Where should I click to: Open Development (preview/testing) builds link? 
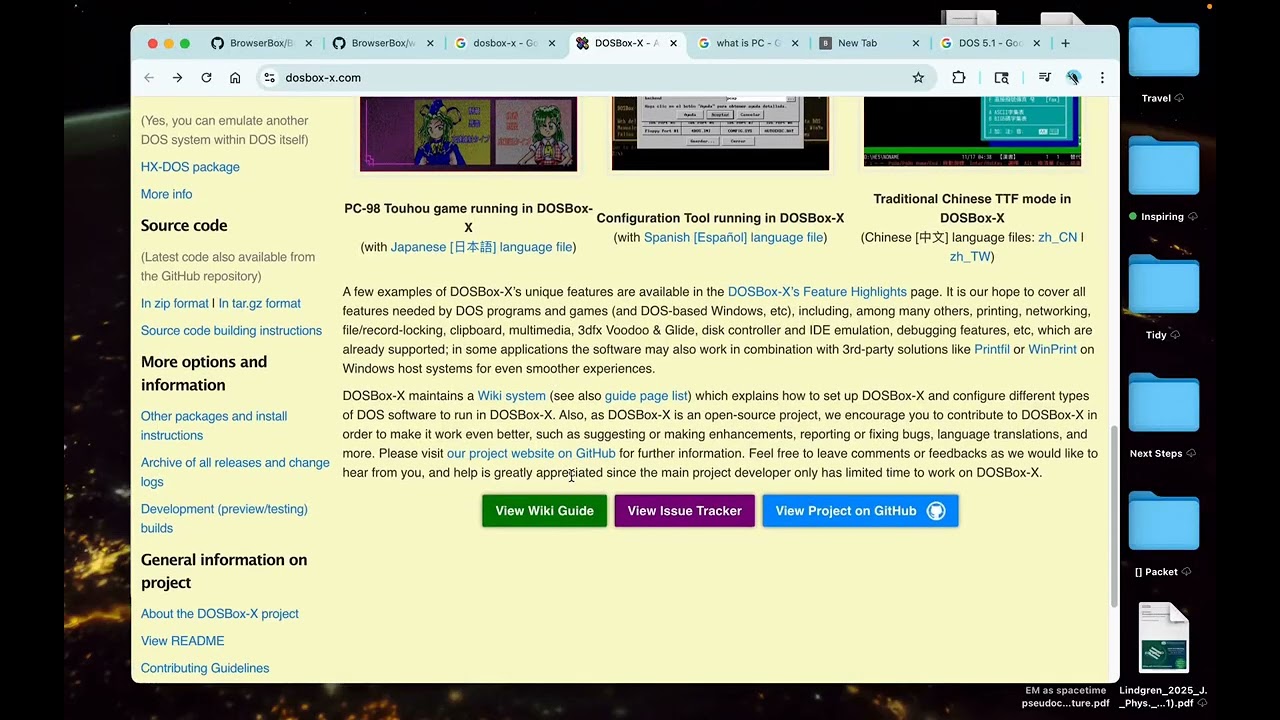[224, 518]
